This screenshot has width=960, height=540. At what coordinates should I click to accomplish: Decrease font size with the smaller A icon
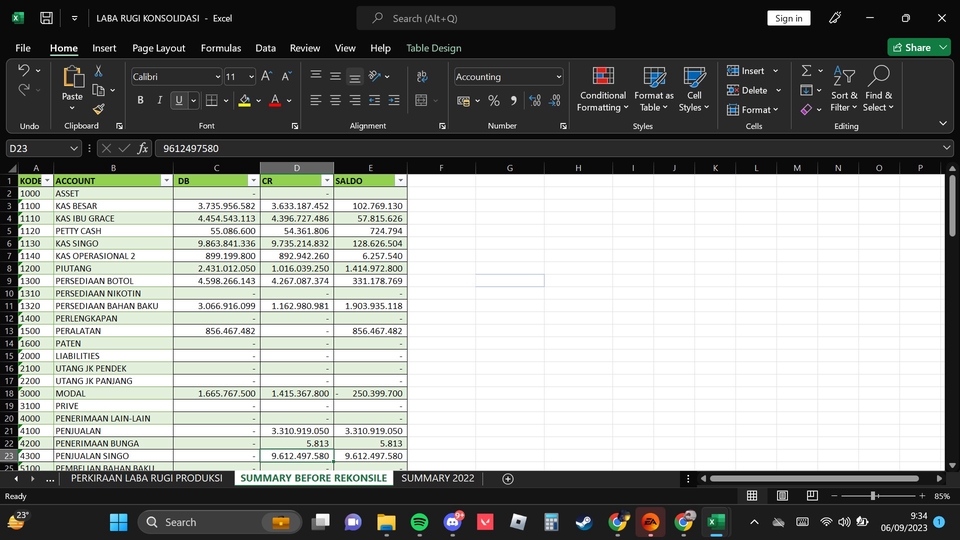pos(286,77)
